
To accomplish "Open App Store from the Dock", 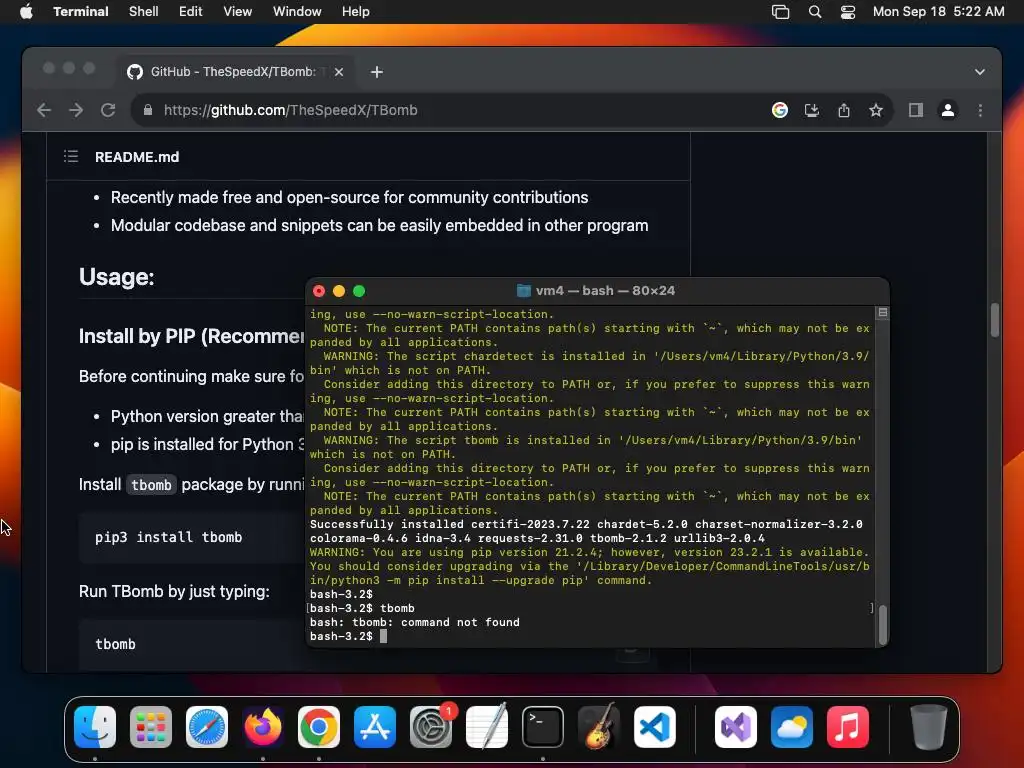I will tap(375, 727).
